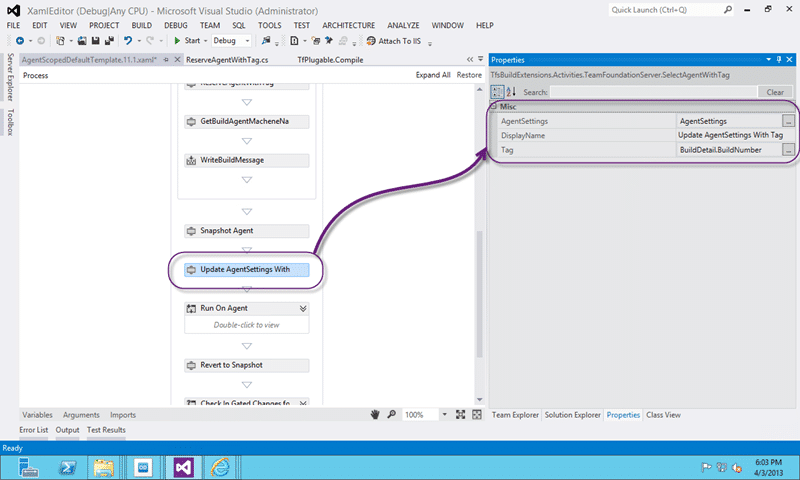Click the document page toolbar icon
The image size is (800, 480).
[x=294, y=41]
